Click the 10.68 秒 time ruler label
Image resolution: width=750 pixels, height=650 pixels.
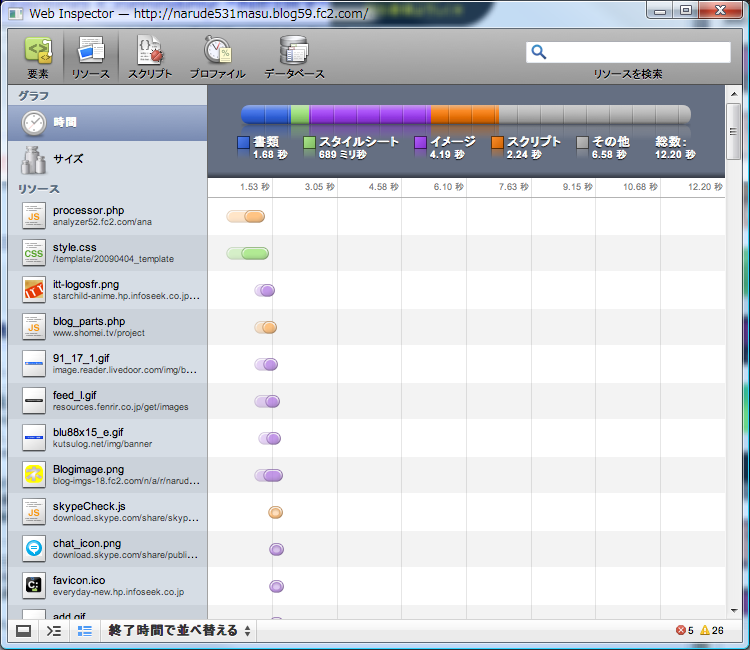pos(640,187)
